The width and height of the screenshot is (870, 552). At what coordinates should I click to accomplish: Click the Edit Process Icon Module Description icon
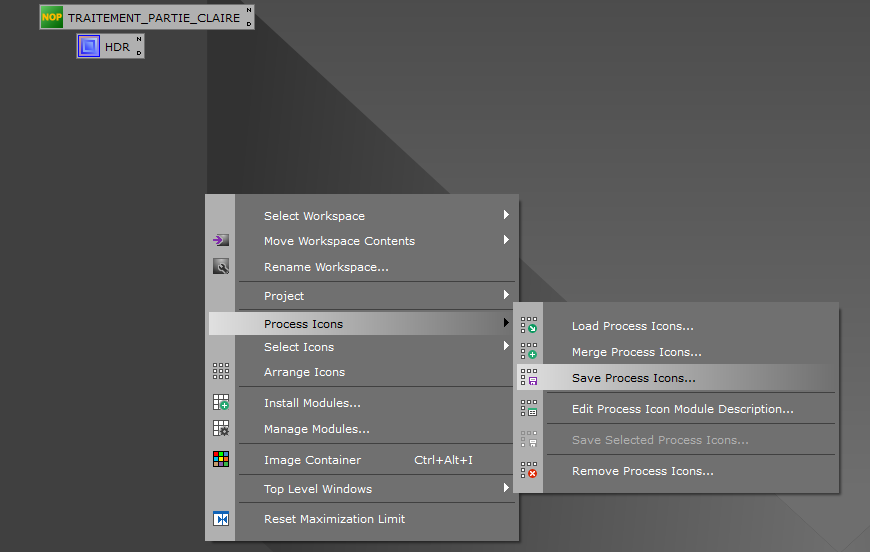pos(529,408)
